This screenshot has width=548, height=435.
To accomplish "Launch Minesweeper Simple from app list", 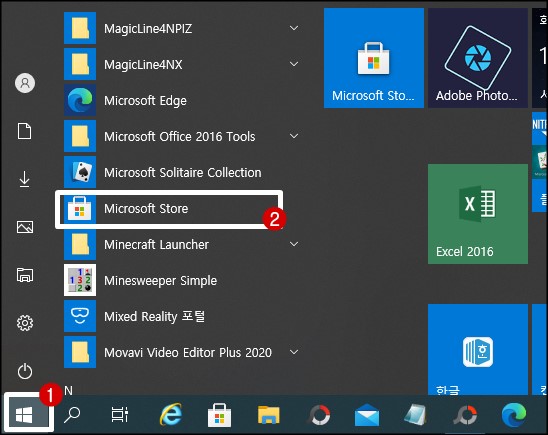I will 182,280.
